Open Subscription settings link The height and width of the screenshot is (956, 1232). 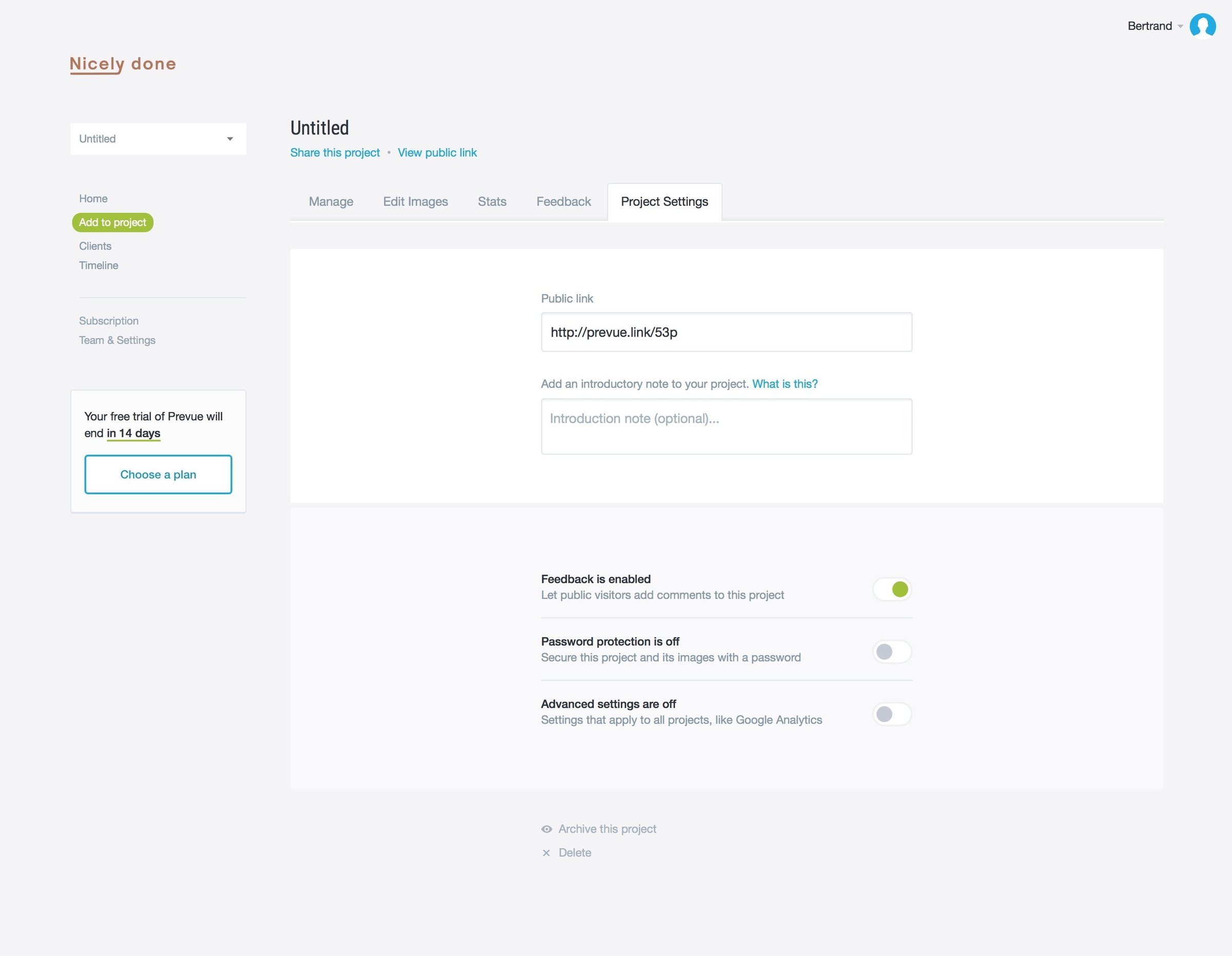click(108, 321)
